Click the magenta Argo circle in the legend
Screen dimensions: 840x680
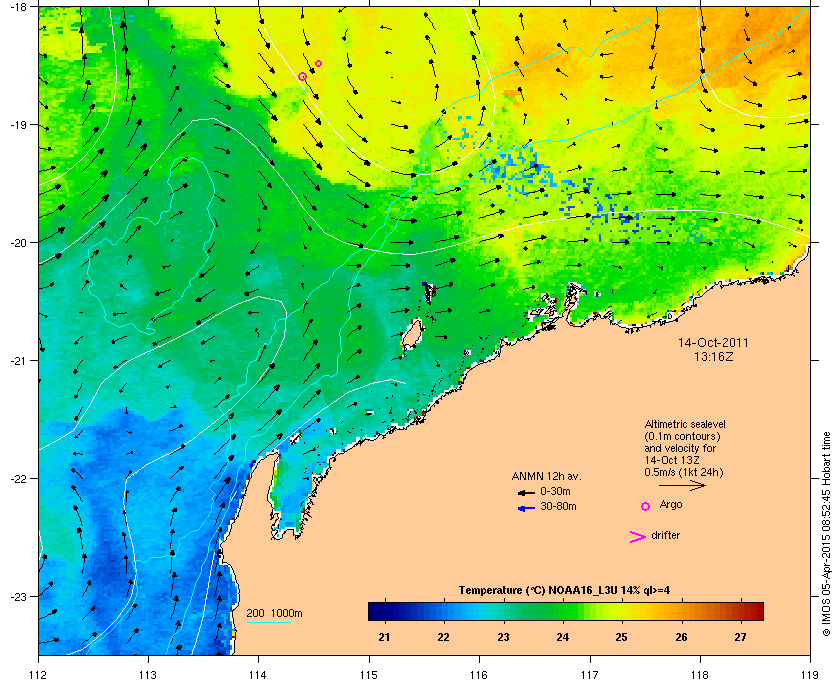[x=645, y=506]
